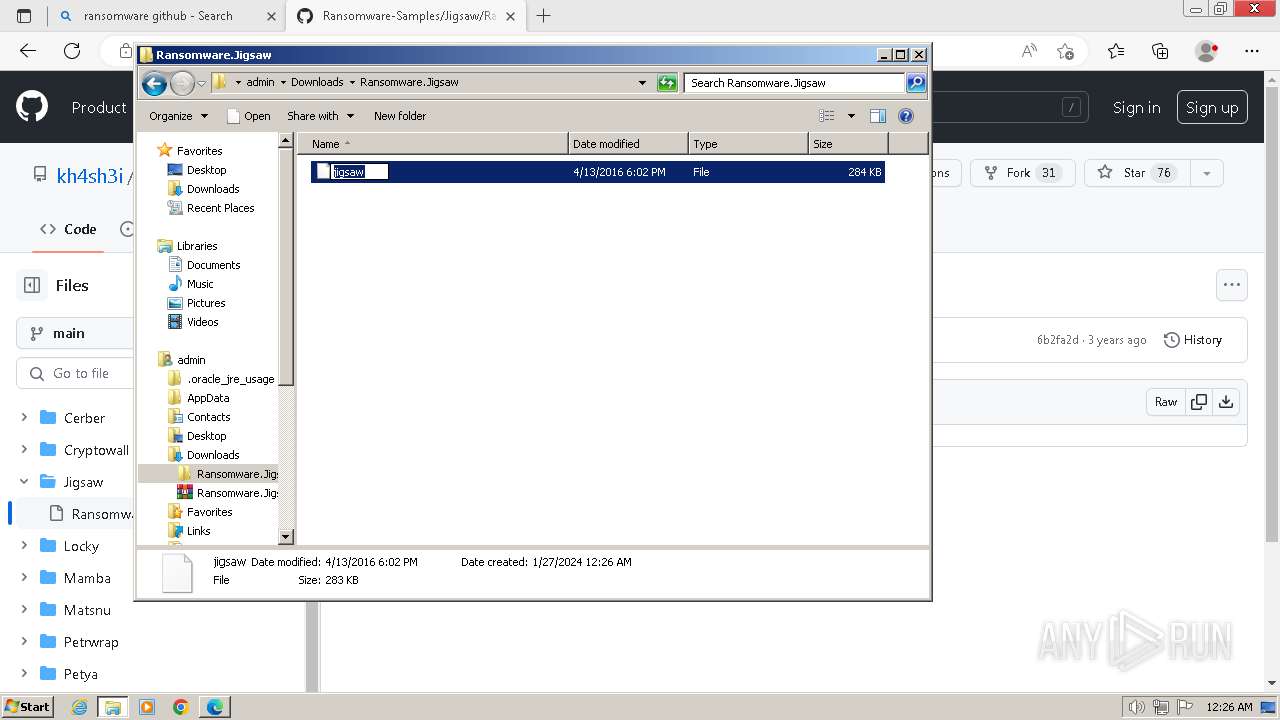Click GitHub Sign up button
The height and width of the screenshot is (720, 1280).
1212,108
